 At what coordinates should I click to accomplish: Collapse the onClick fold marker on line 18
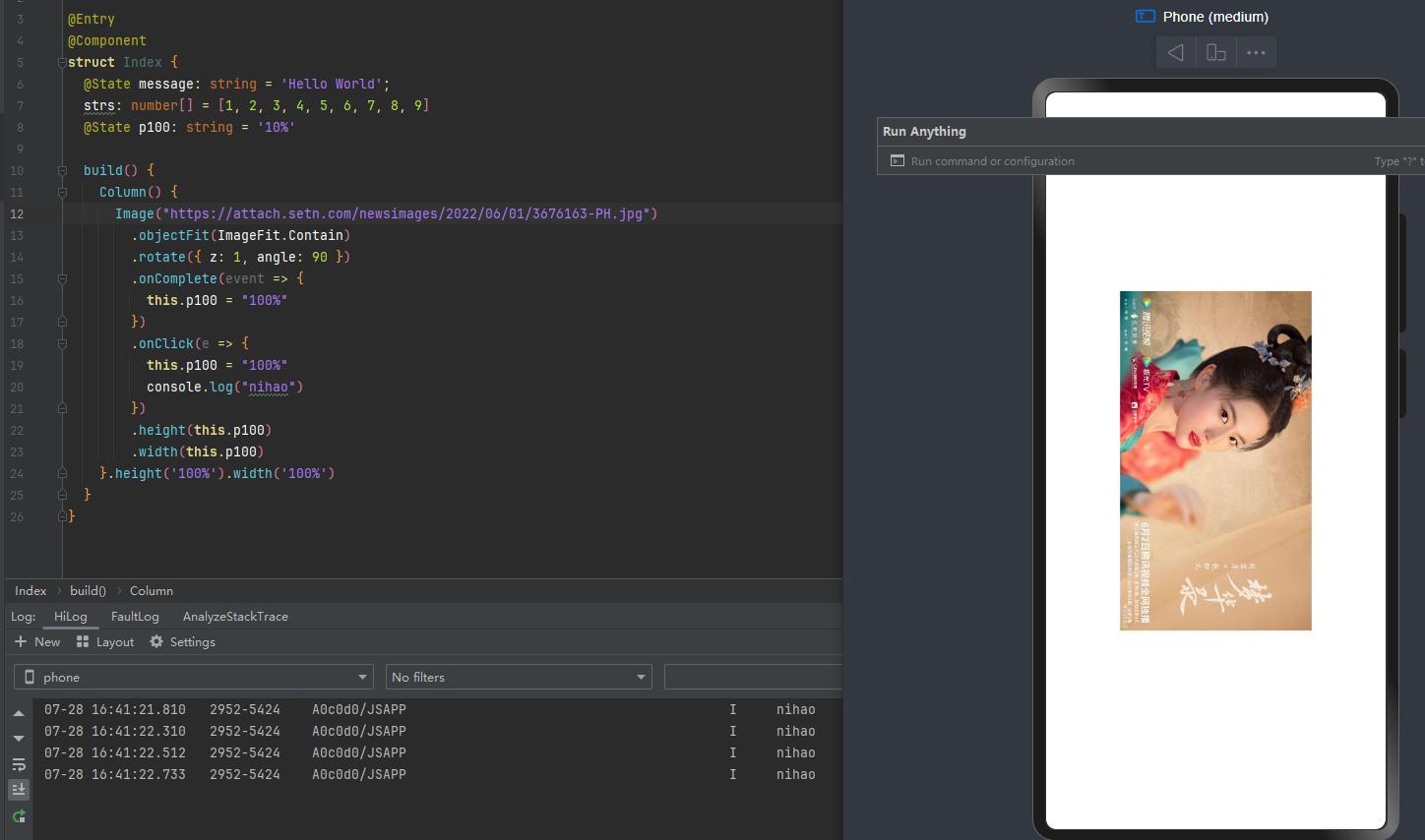click(x=62, y=343)
